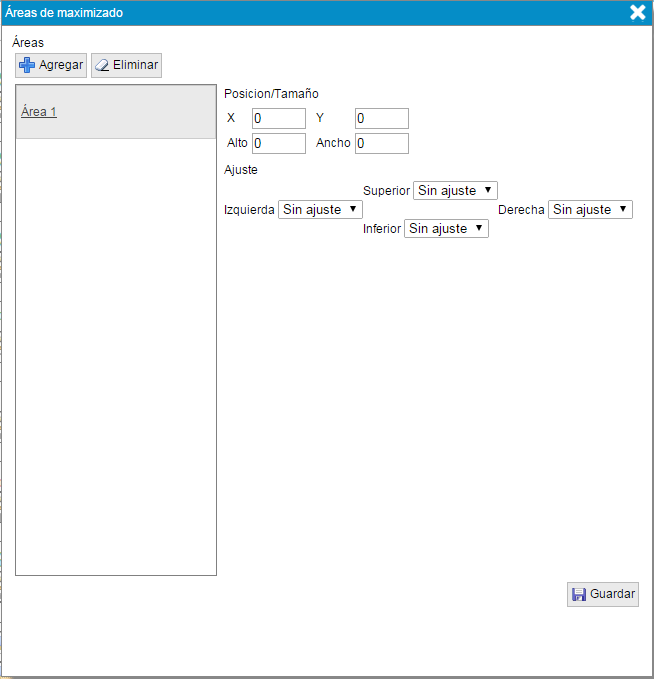Save changes with the Guardar button

click(x=603, y=594)
